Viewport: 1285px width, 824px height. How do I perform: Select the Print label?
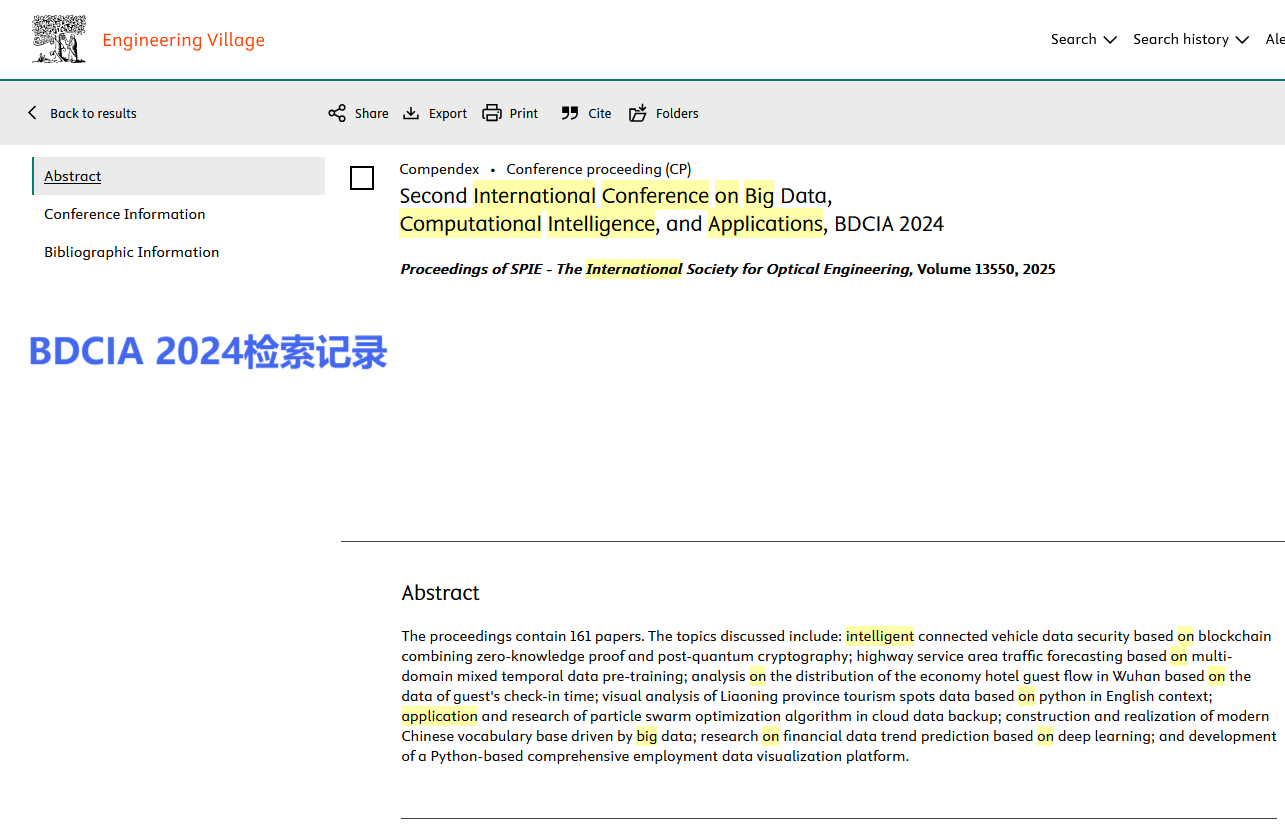tap(524, 113)
